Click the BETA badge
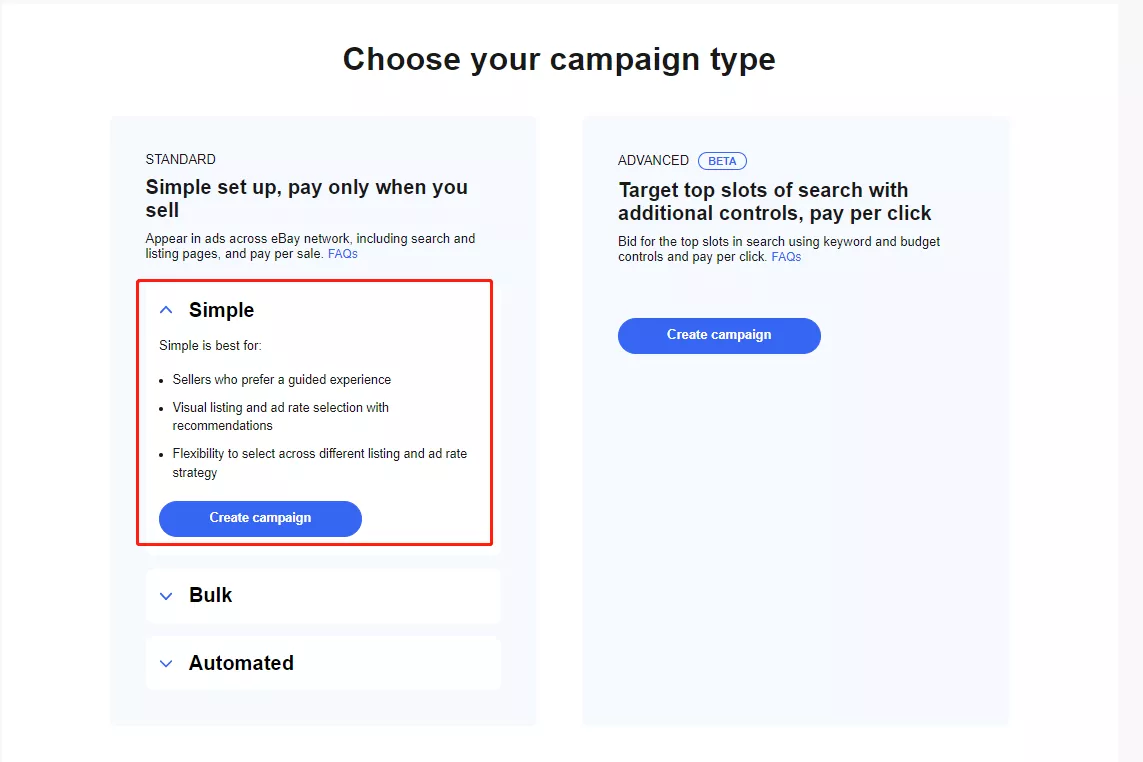The image size is (1143, 762). [x=722, y=161]
